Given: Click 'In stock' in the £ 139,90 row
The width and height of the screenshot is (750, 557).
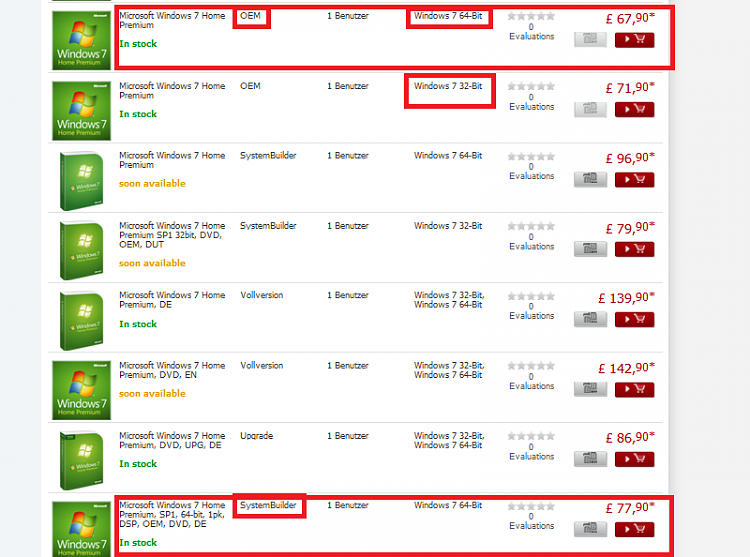Looking at the screenshot, I should coord(138,324).
